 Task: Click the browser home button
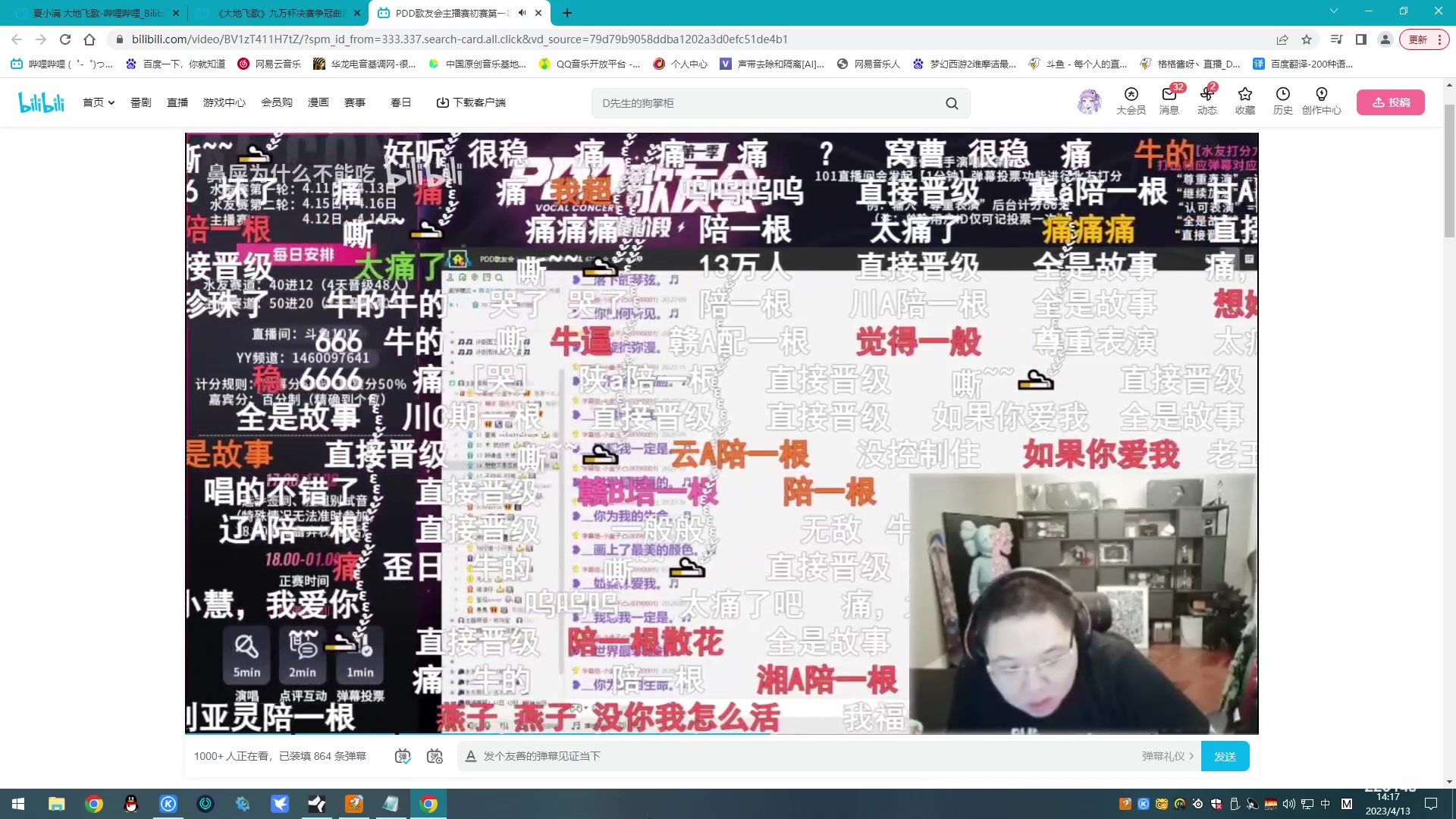[89, 39]
